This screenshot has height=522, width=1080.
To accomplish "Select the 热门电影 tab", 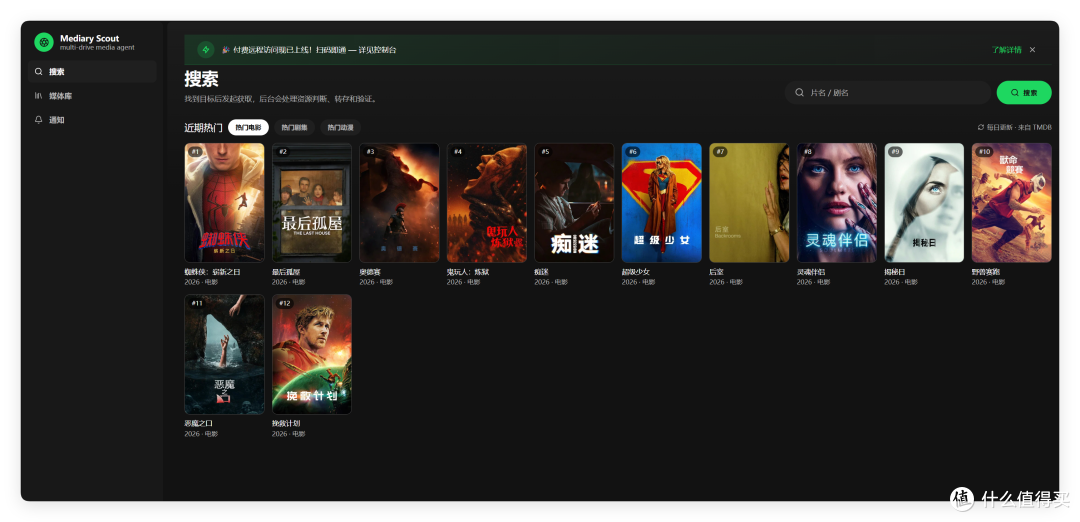I will pyautogui.click(x=248, y=127).
